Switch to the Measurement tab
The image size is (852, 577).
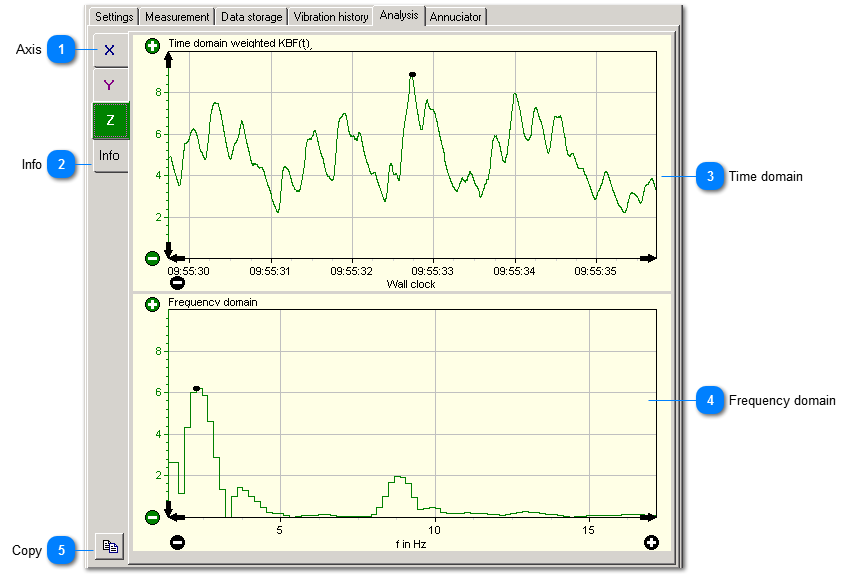(x=177, y=17)
